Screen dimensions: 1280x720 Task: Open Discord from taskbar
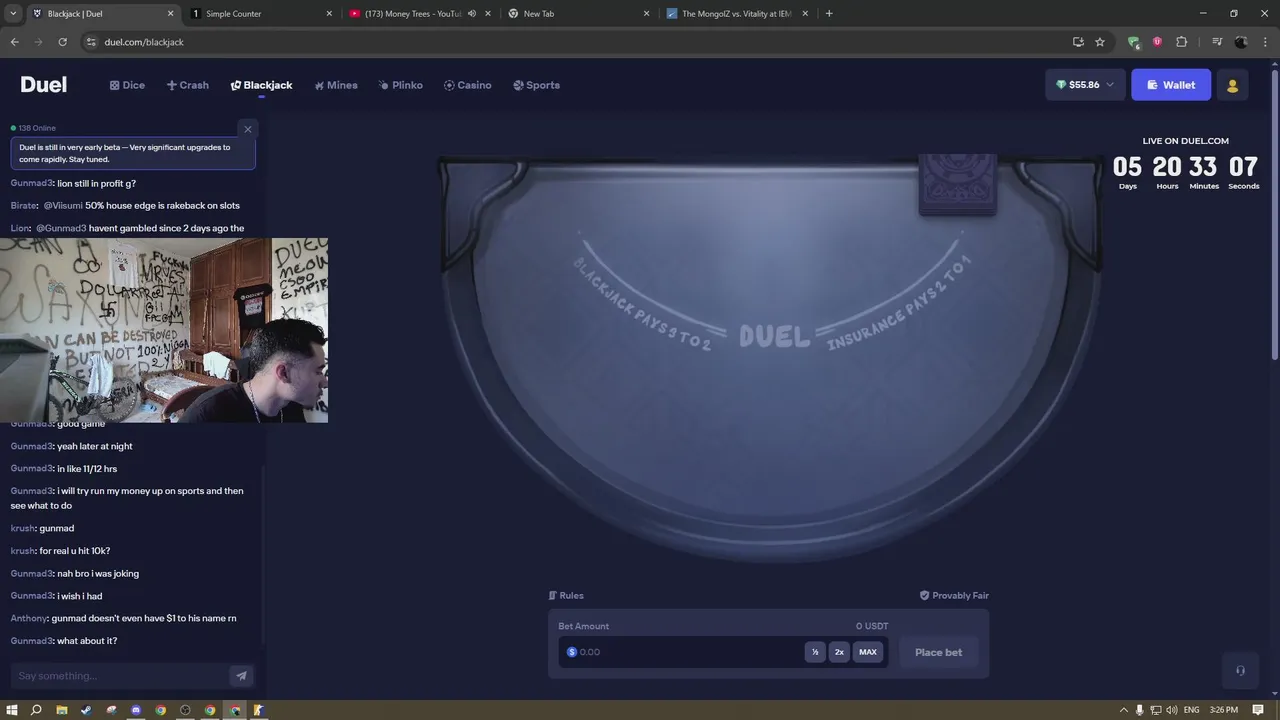[x=136, y=710]
